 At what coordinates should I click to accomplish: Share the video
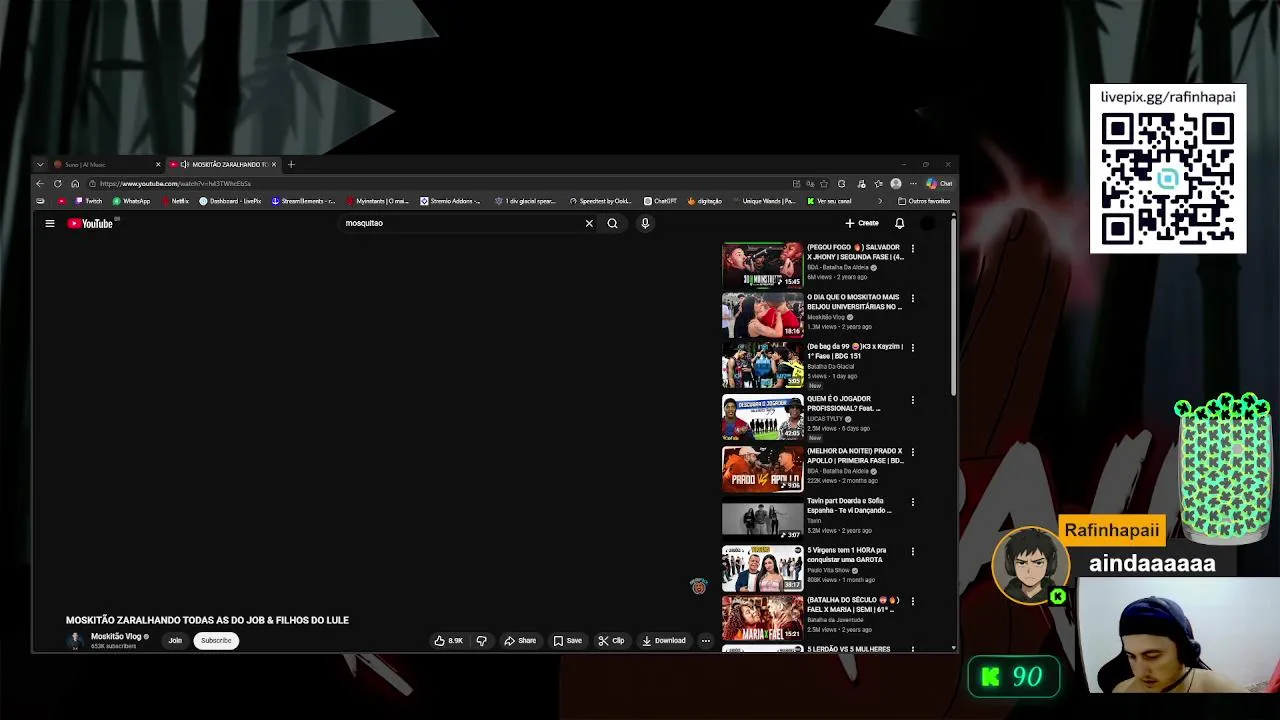[520, 641]
